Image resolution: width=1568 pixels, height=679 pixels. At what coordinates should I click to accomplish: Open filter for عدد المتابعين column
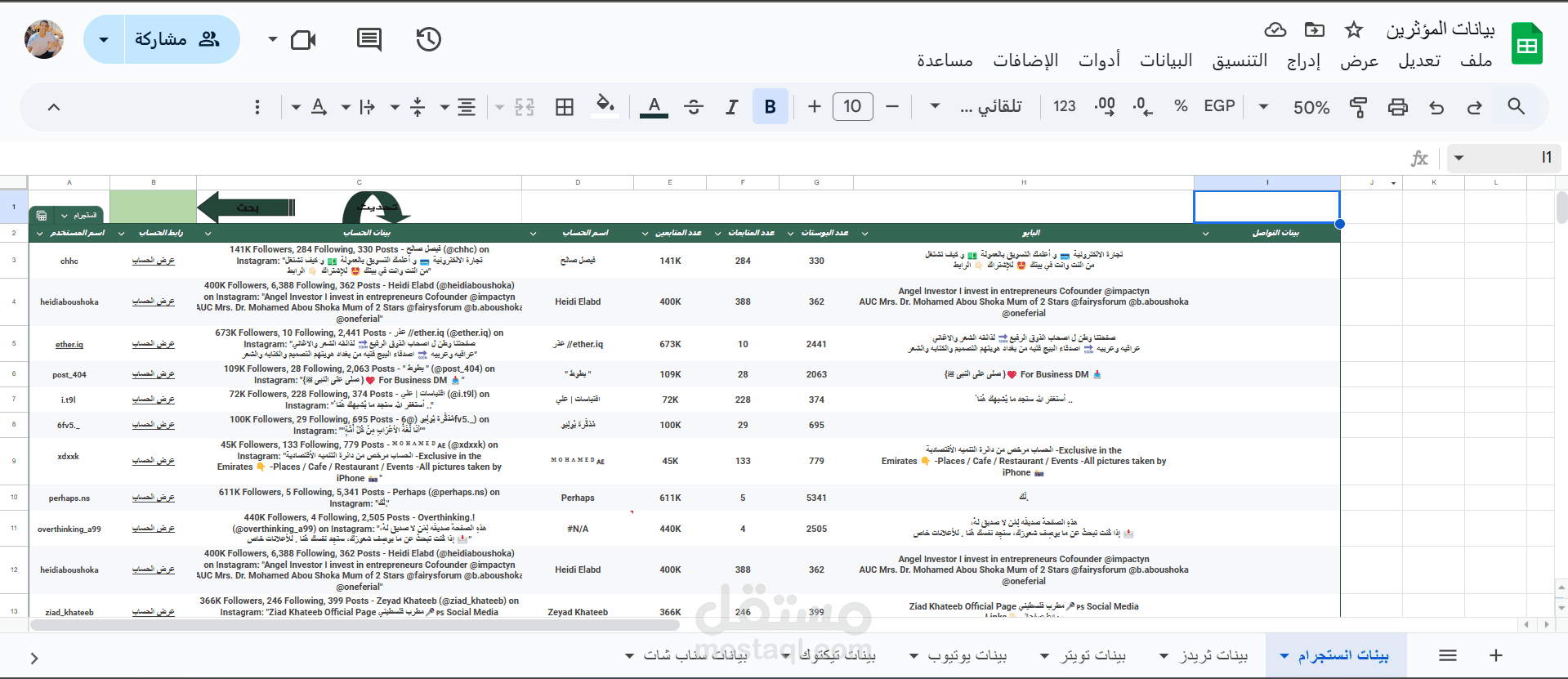646,234
